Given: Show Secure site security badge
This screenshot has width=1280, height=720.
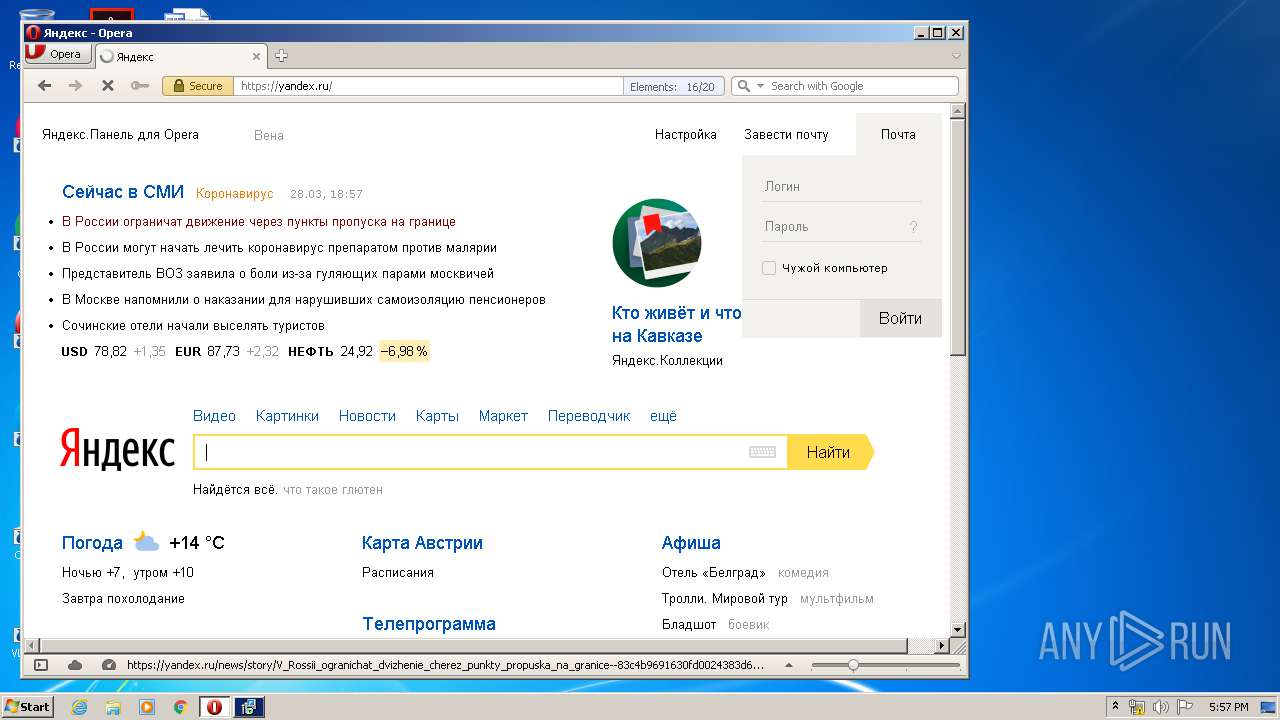Looking at the screenshot, I should point(198,86).
